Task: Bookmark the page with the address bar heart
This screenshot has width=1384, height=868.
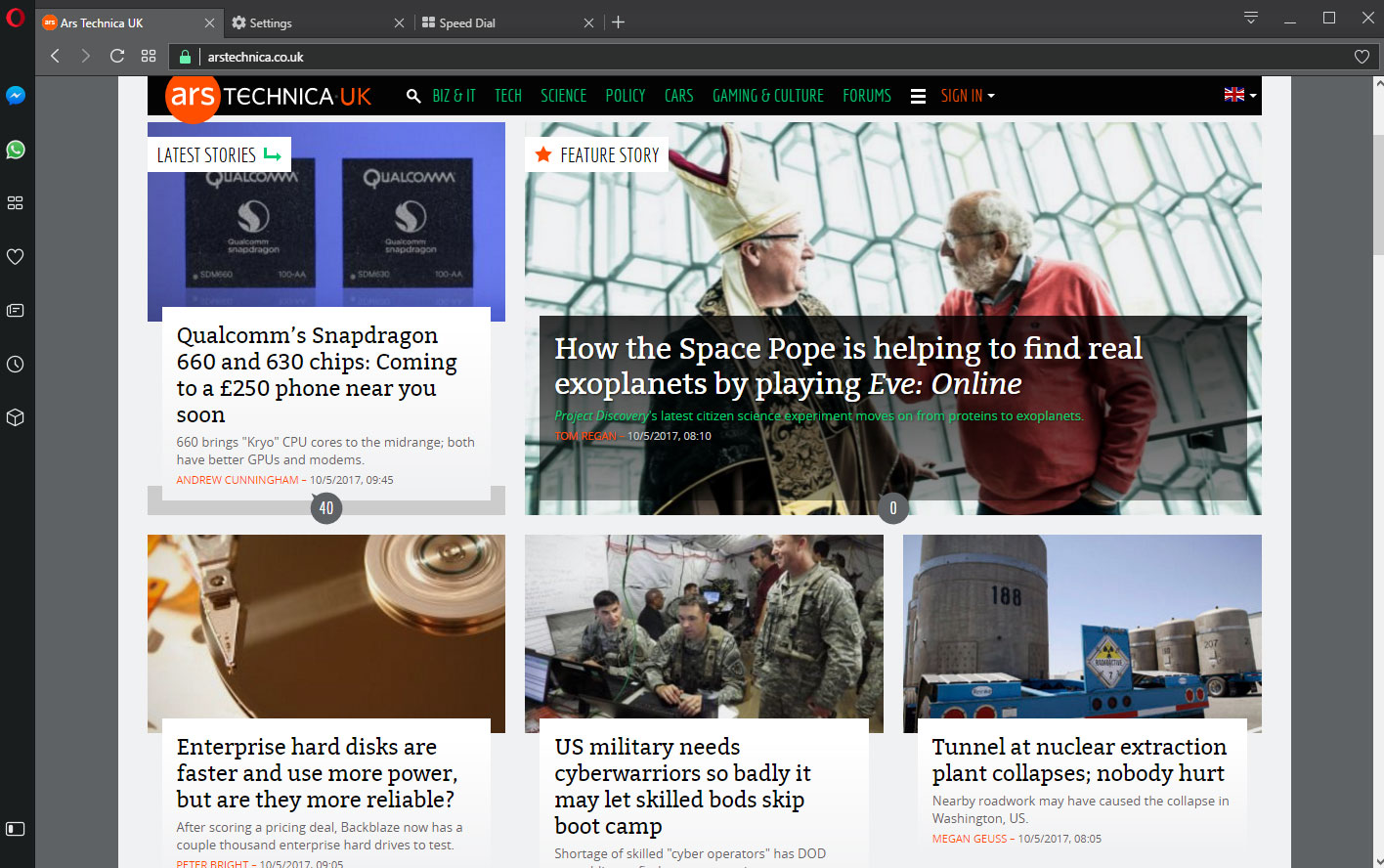Action: (x=1361, y=57)
